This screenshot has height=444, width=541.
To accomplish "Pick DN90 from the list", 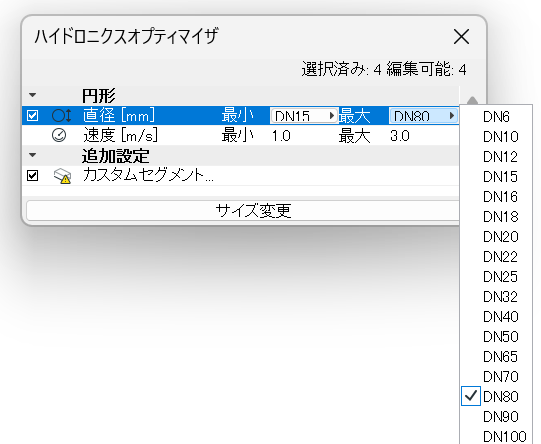I will click(496, 417).
